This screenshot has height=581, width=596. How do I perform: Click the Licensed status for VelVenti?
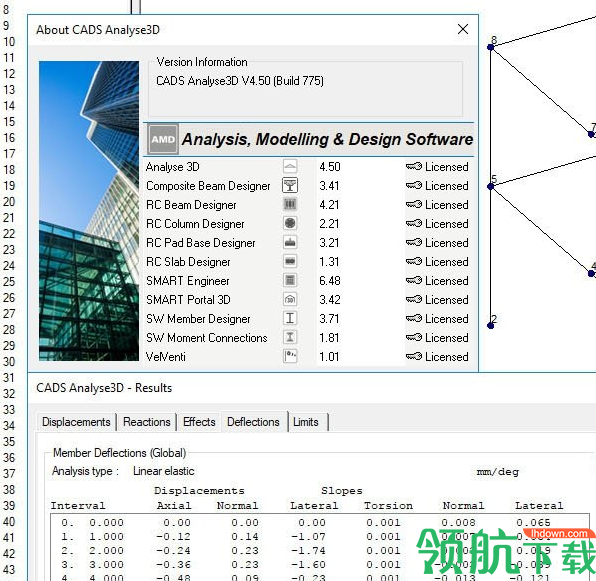447,357
